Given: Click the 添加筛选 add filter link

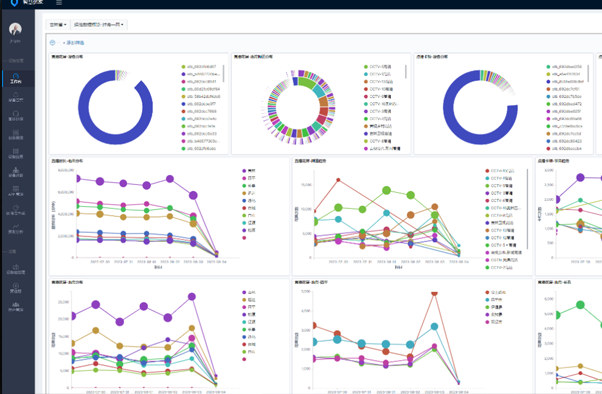Looking at the screenshot, I should [x=75, y=43].
